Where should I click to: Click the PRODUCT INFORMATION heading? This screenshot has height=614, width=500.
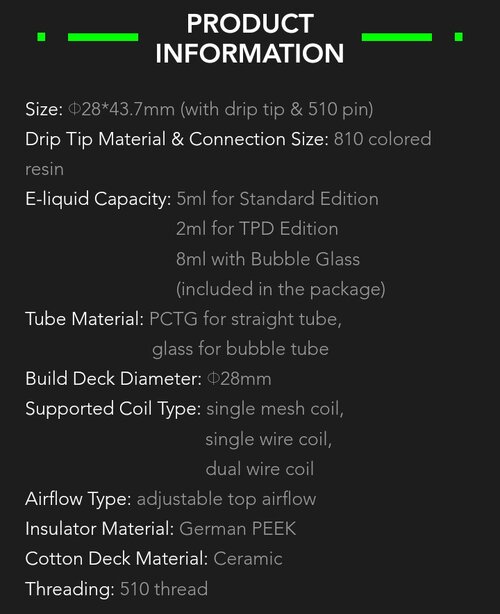tap(250, 38)
